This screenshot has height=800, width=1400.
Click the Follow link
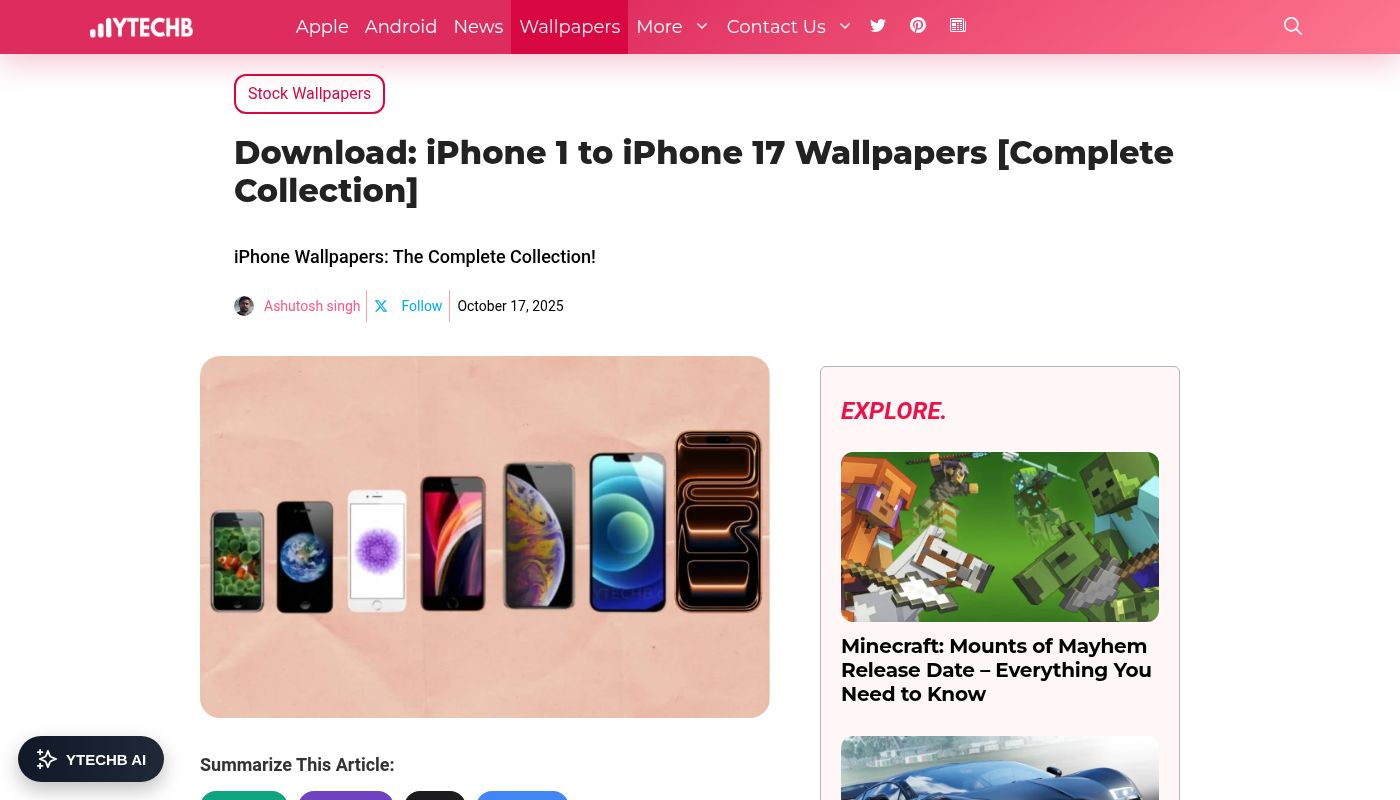(421, 306)
